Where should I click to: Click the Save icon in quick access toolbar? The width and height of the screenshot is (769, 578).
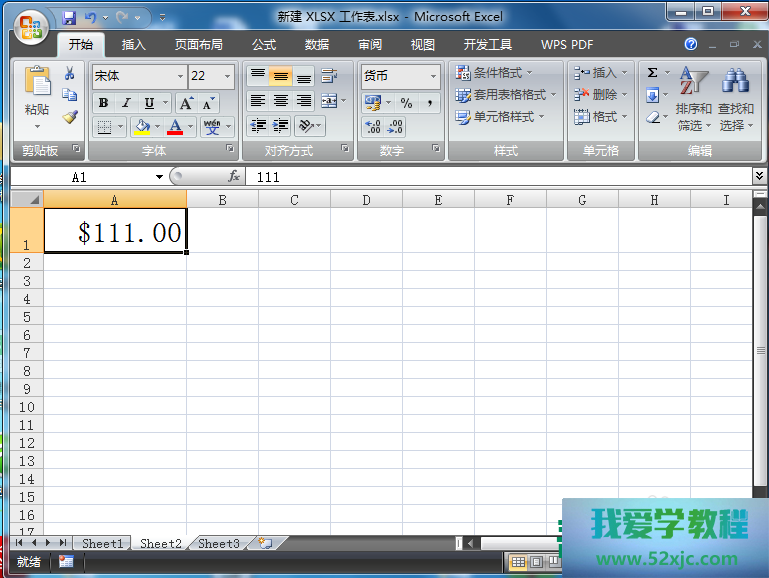pos(69,18)
